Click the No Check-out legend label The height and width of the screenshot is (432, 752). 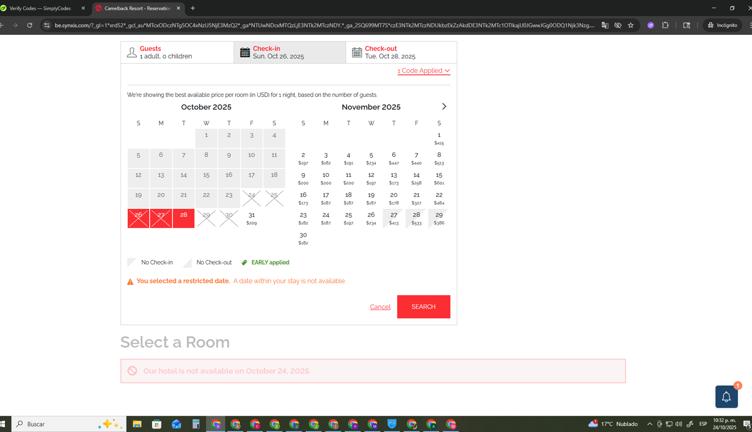(x=214, y=263)
